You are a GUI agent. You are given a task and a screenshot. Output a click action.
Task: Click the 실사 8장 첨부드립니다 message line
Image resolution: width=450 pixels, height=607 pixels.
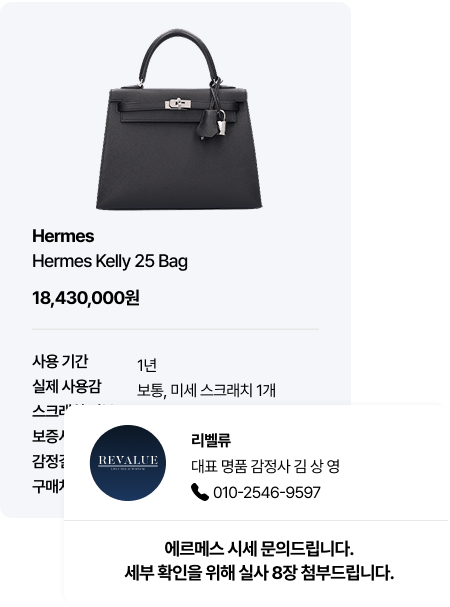259,573
